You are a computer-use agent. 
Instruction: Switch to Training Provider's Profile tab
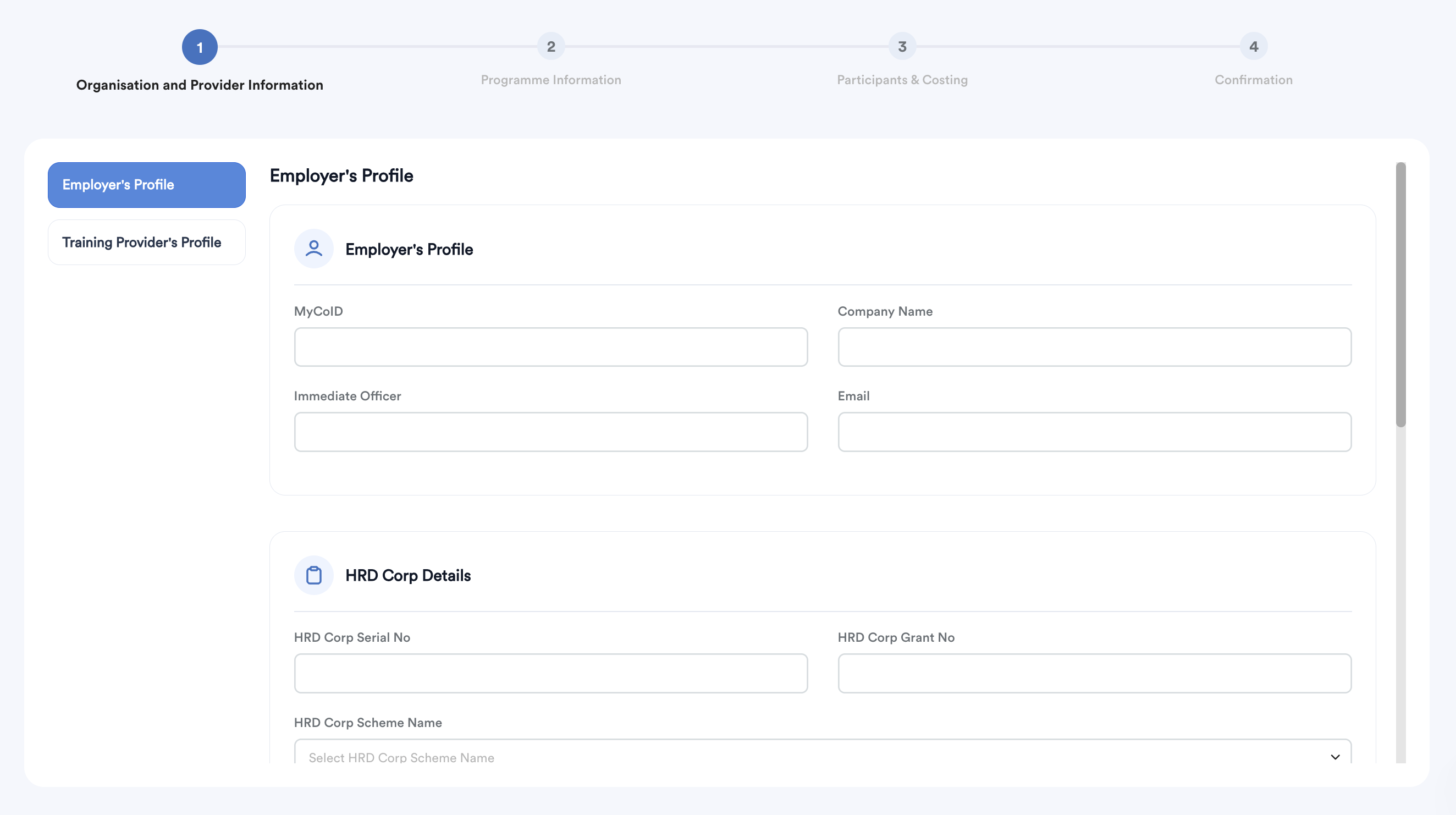click(146, 243)
